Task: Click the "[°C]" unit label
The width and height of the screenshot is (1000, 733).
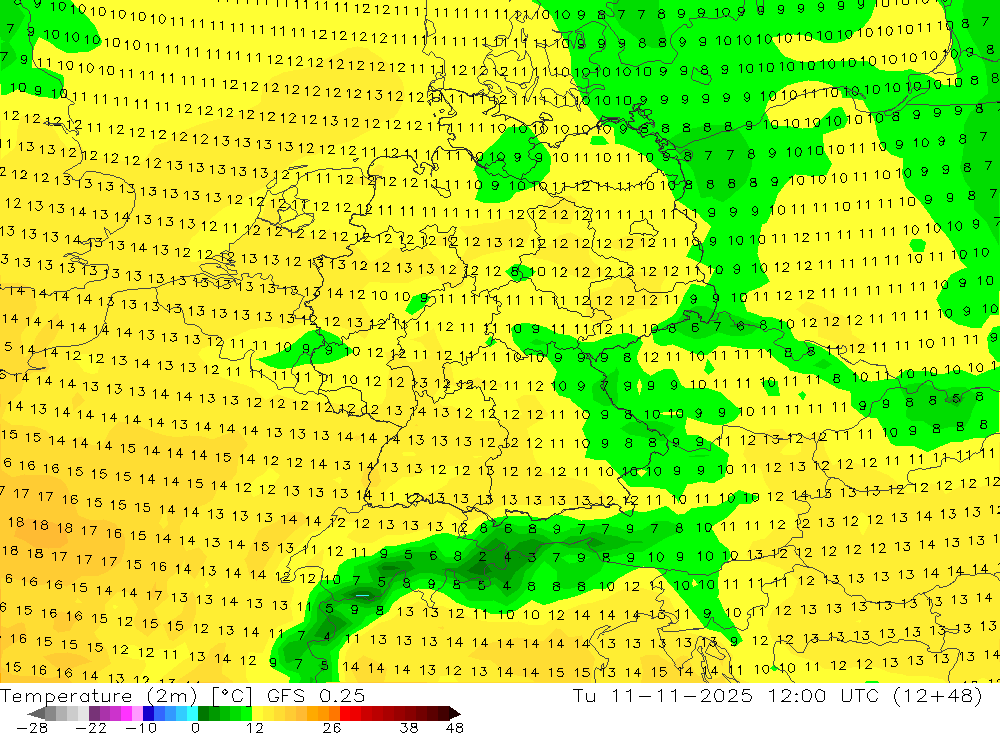Action: point(232,696)
